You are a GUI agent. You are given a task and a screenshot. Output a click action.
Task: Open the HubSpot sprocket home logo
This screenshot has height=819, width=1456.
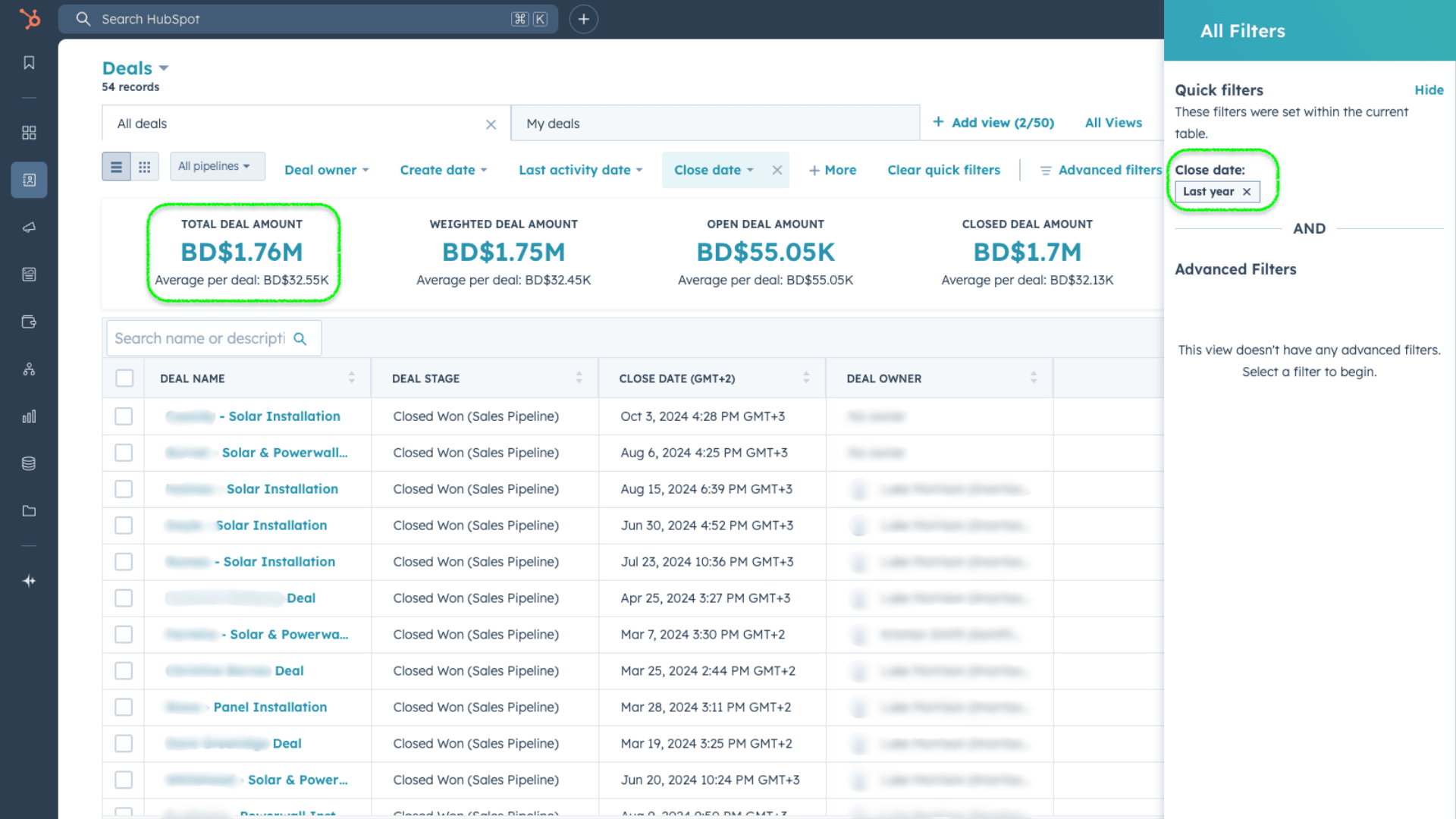[x=29, y=18]
